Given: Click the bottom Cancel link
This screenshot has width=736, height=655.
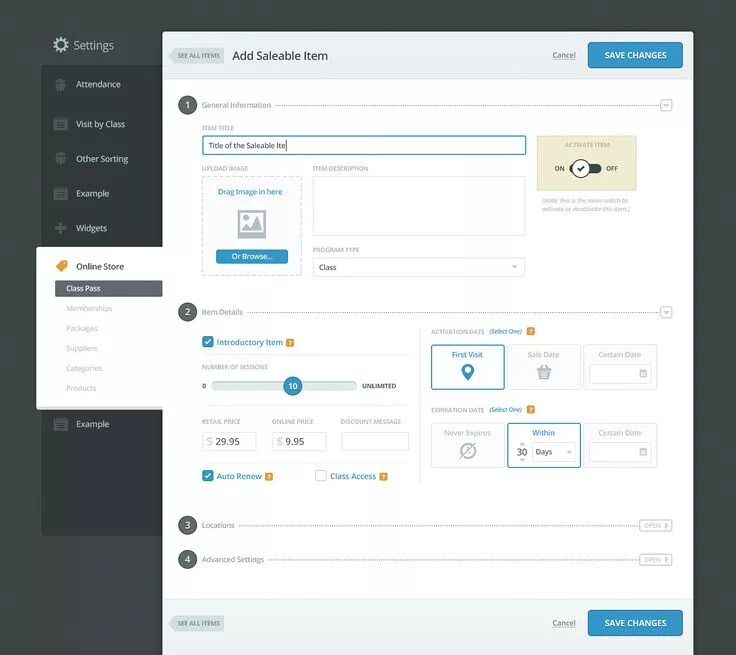Looking at the screenshot, I should click(564, 623).
